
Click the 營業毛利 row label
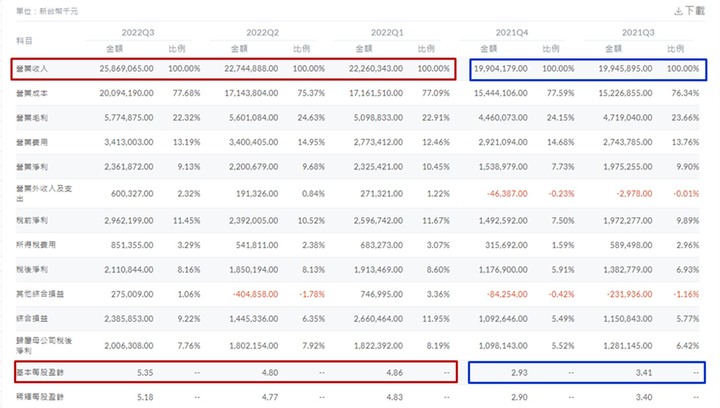click(32, 117)
